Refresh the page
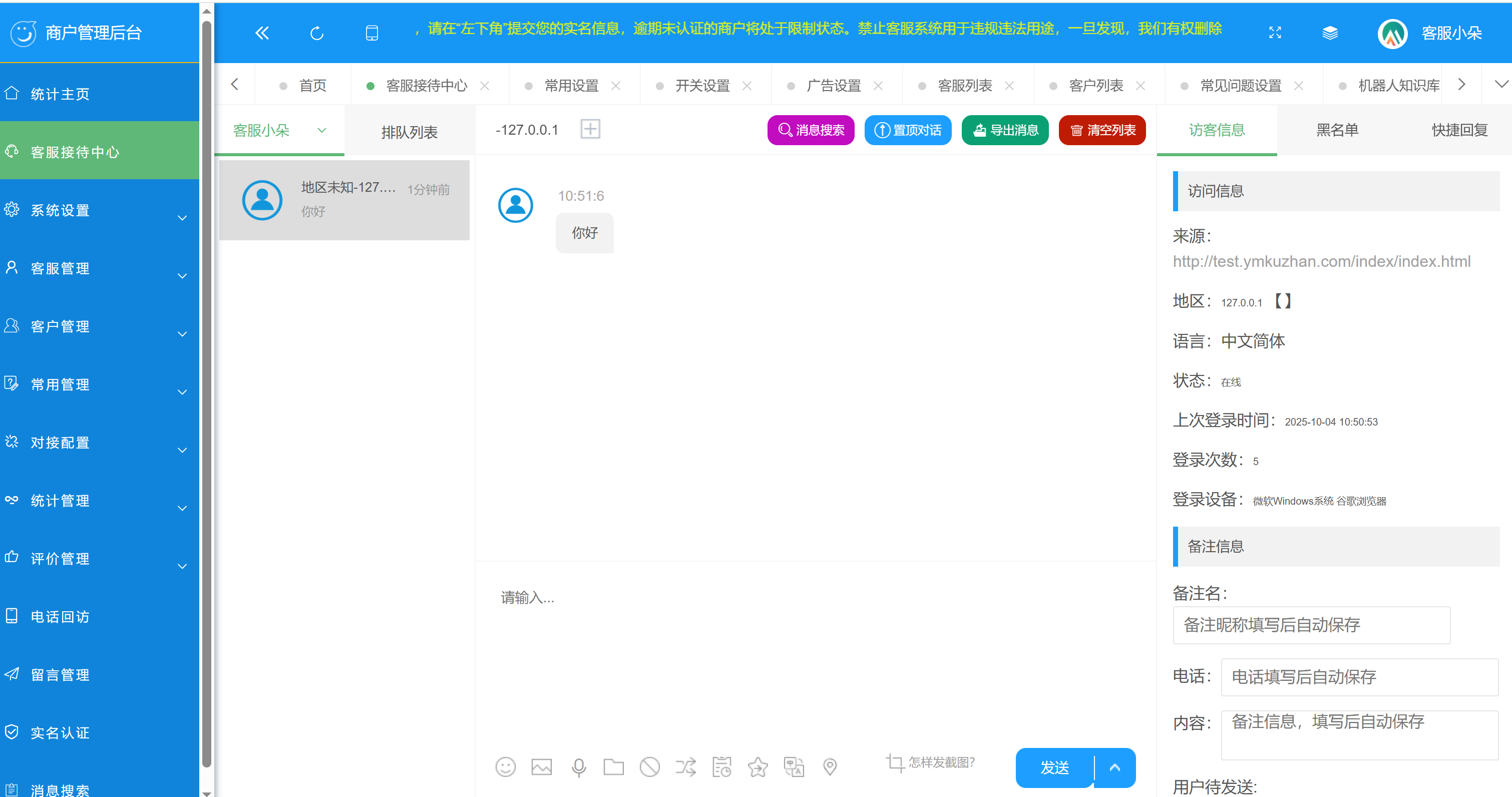Image resolution: width=1512 pixels, height=797 pixels. point(316,33)
